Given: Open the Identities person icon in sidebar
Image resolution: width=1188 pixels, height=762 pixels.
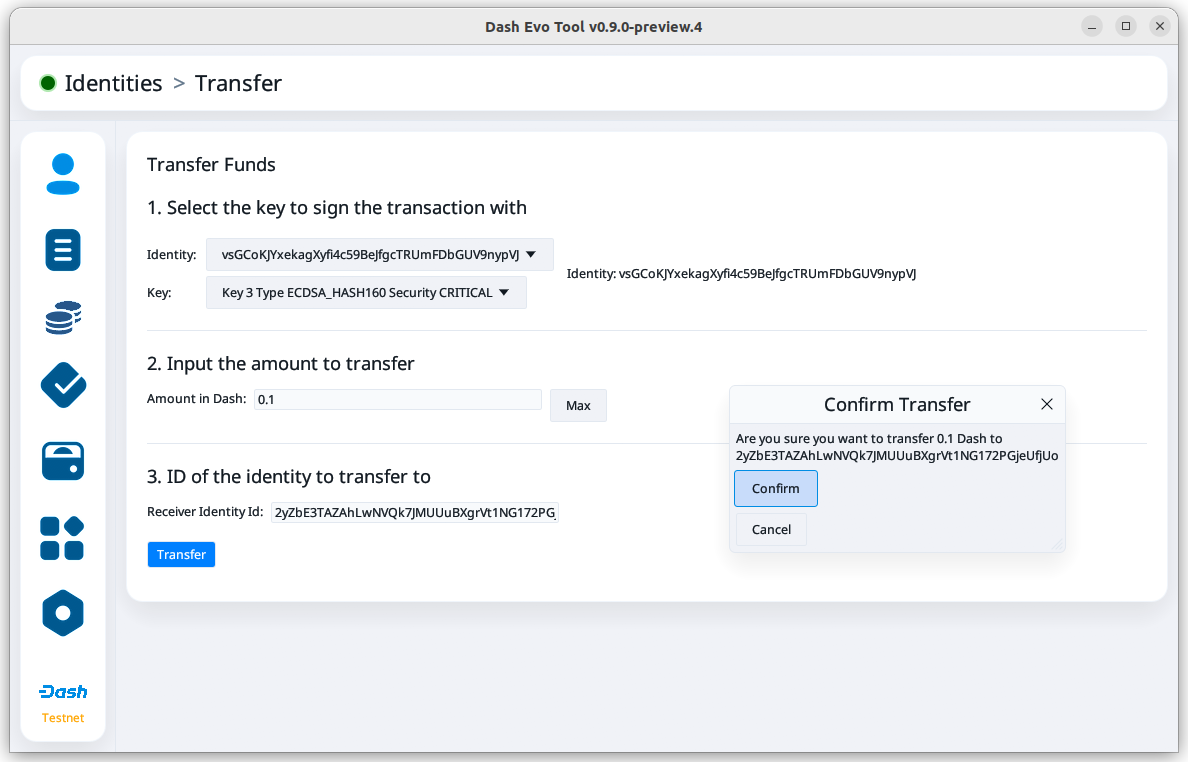Looking at the screenshot, I should (63, 174).
